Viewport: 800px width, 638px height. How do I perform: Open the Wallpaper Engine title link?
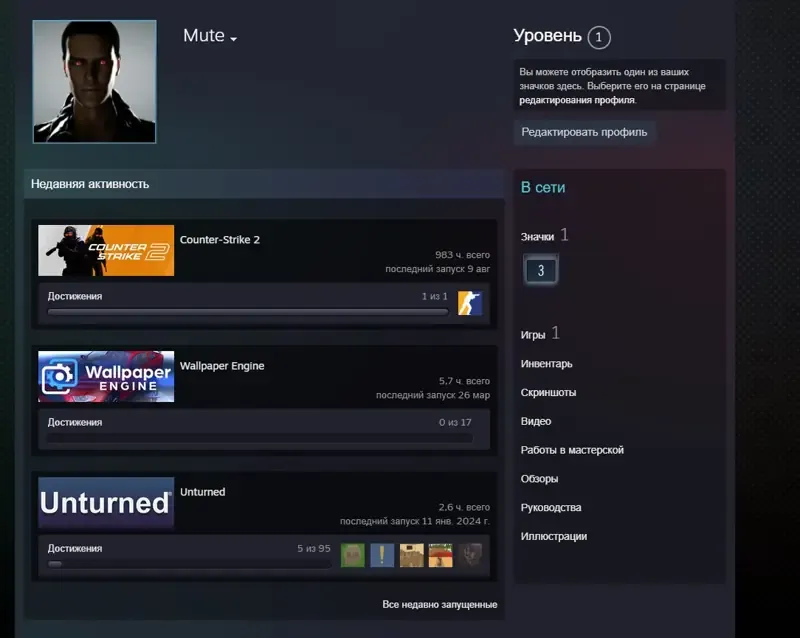pyautogui.click(x=222, y=366)
